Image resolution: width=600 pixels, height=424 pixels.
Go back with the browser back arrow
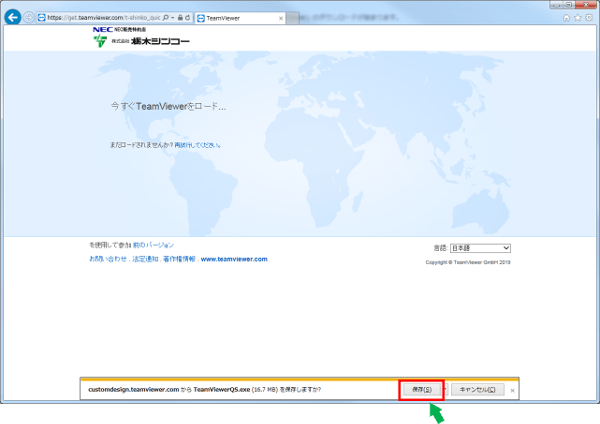[13, 17]
